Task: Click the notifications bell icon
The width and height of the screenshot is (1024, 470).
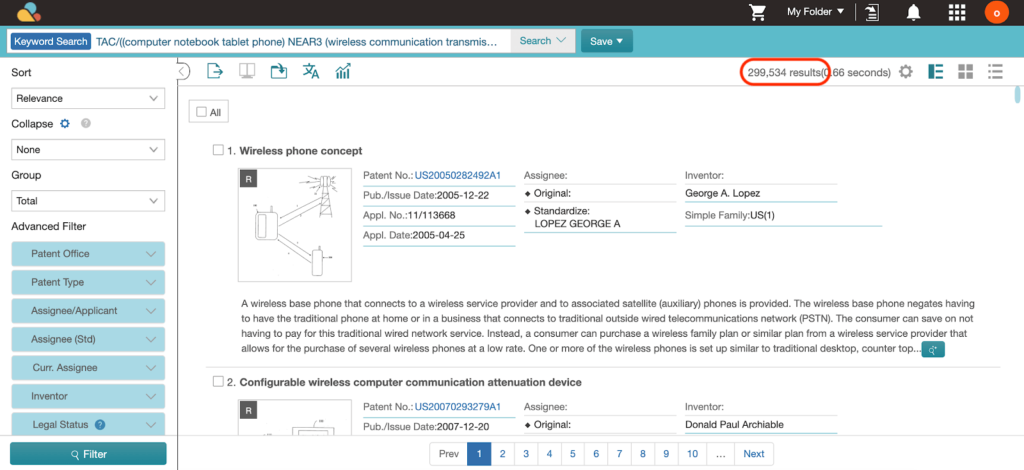Action: [914, 12]
